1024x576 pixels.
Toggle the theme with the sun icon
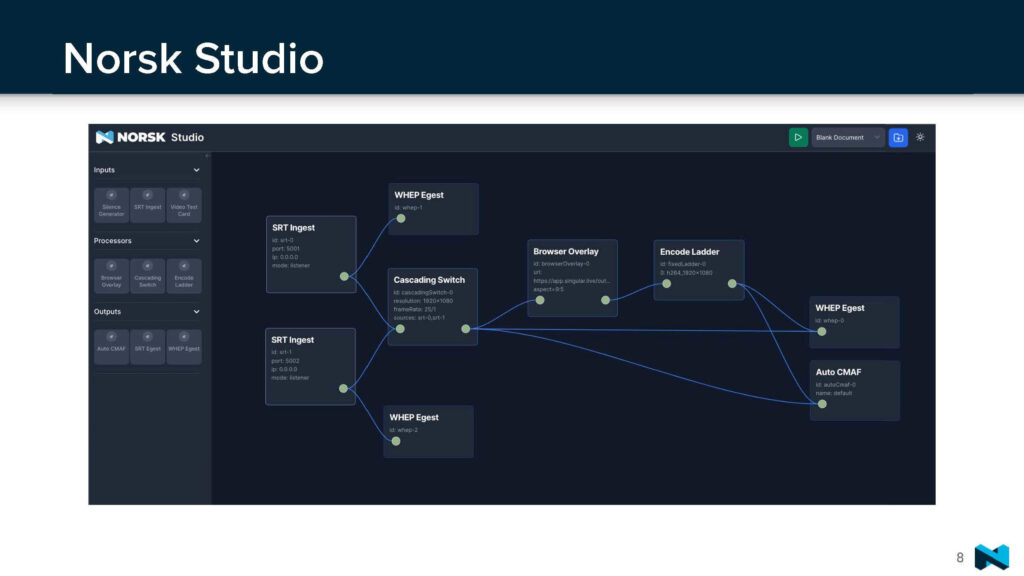tap(920, 137)
